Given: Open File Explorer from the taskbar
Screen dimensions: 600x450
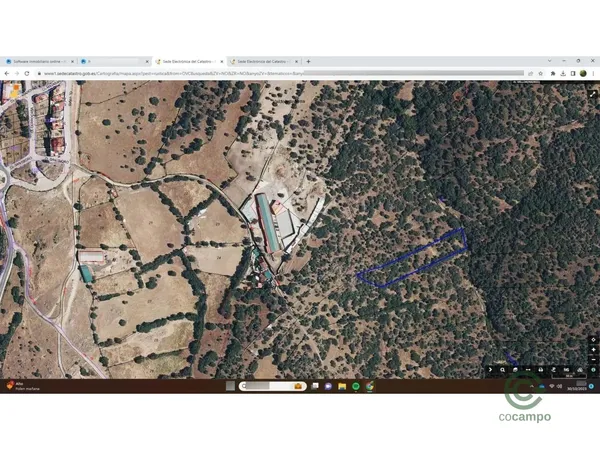Looking at the screenshot, I should [x=342, y=386].
